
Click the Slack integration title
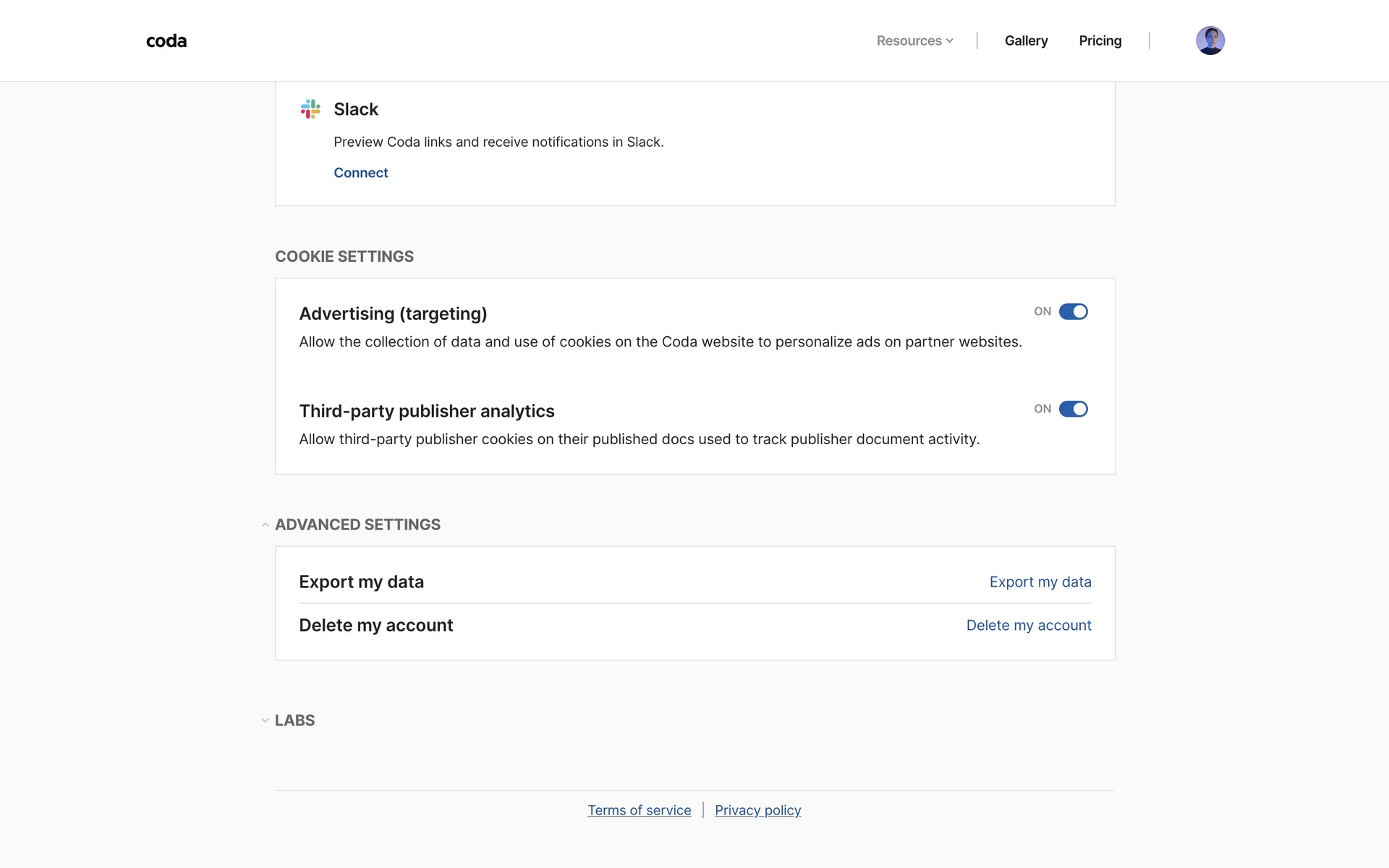point(356,109)
